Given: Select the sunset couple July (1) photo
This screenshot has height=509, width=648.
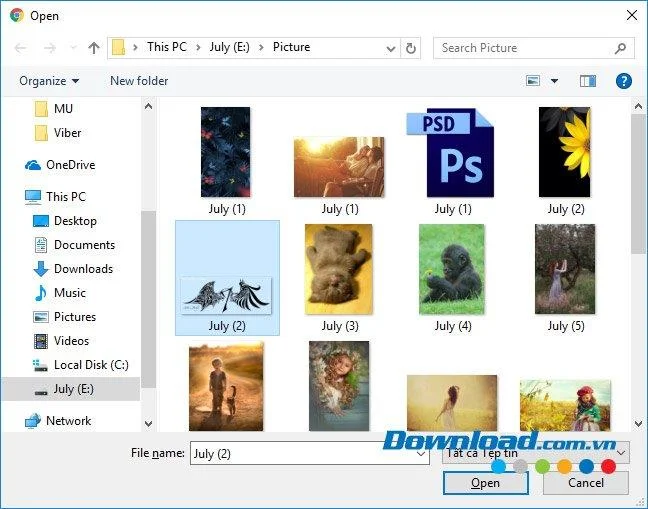Looking at the screenshot, I should [x=339, y=167].
